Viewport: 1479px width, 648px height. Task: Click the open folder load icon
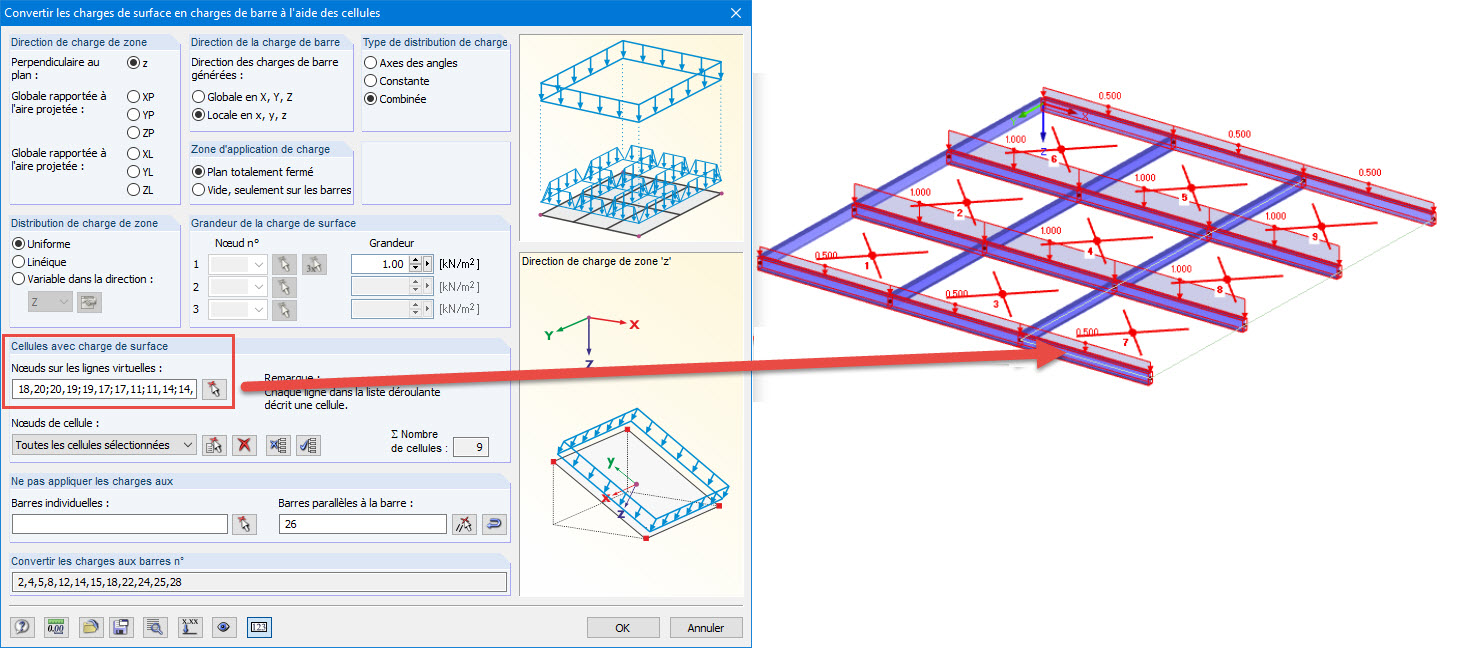90,628
